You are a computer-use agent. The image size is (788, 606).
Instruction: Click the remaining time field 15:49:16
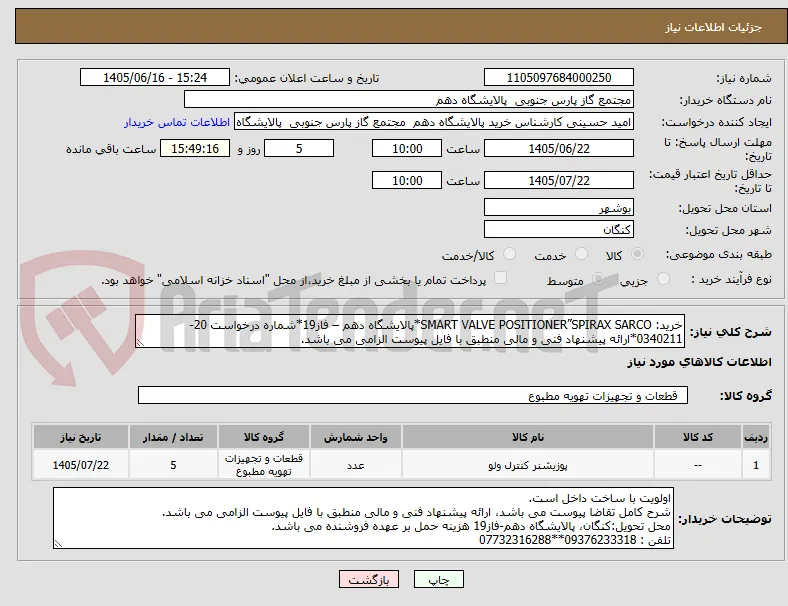click(x=195, y=149)
